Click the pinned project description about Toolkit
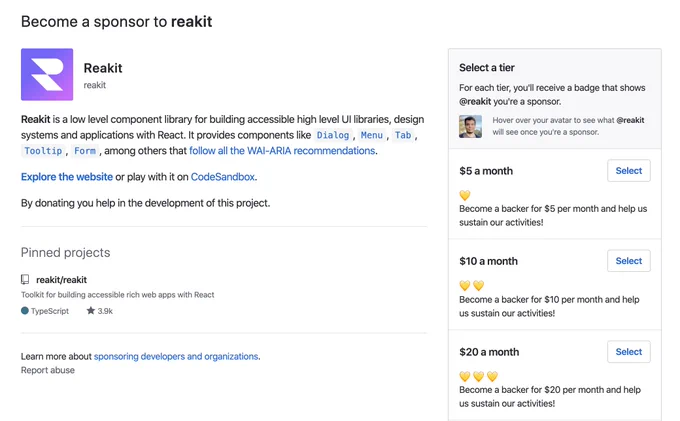This screenshot has width=680, height=421. pos(118,295)
